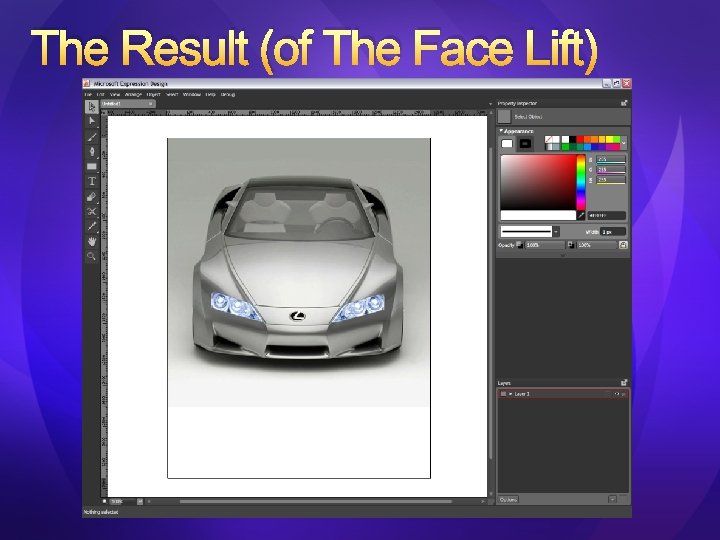
Task: Click inside the red color picker square
Action: 538,182
